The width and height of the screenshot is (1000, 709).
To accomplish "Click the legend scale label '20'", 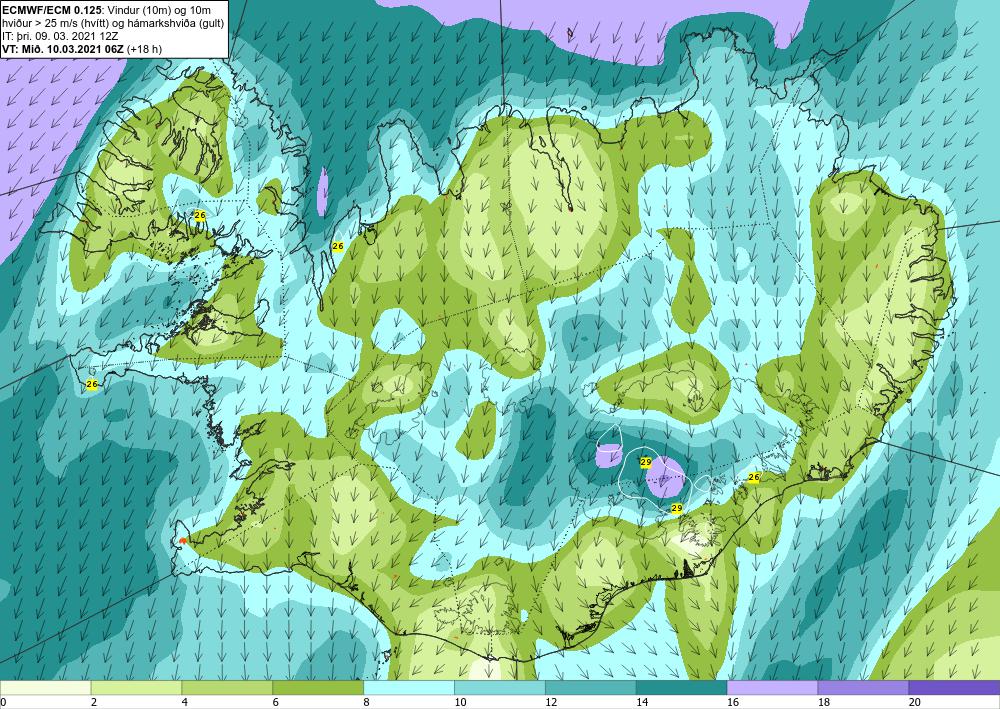I will (915, 702).
